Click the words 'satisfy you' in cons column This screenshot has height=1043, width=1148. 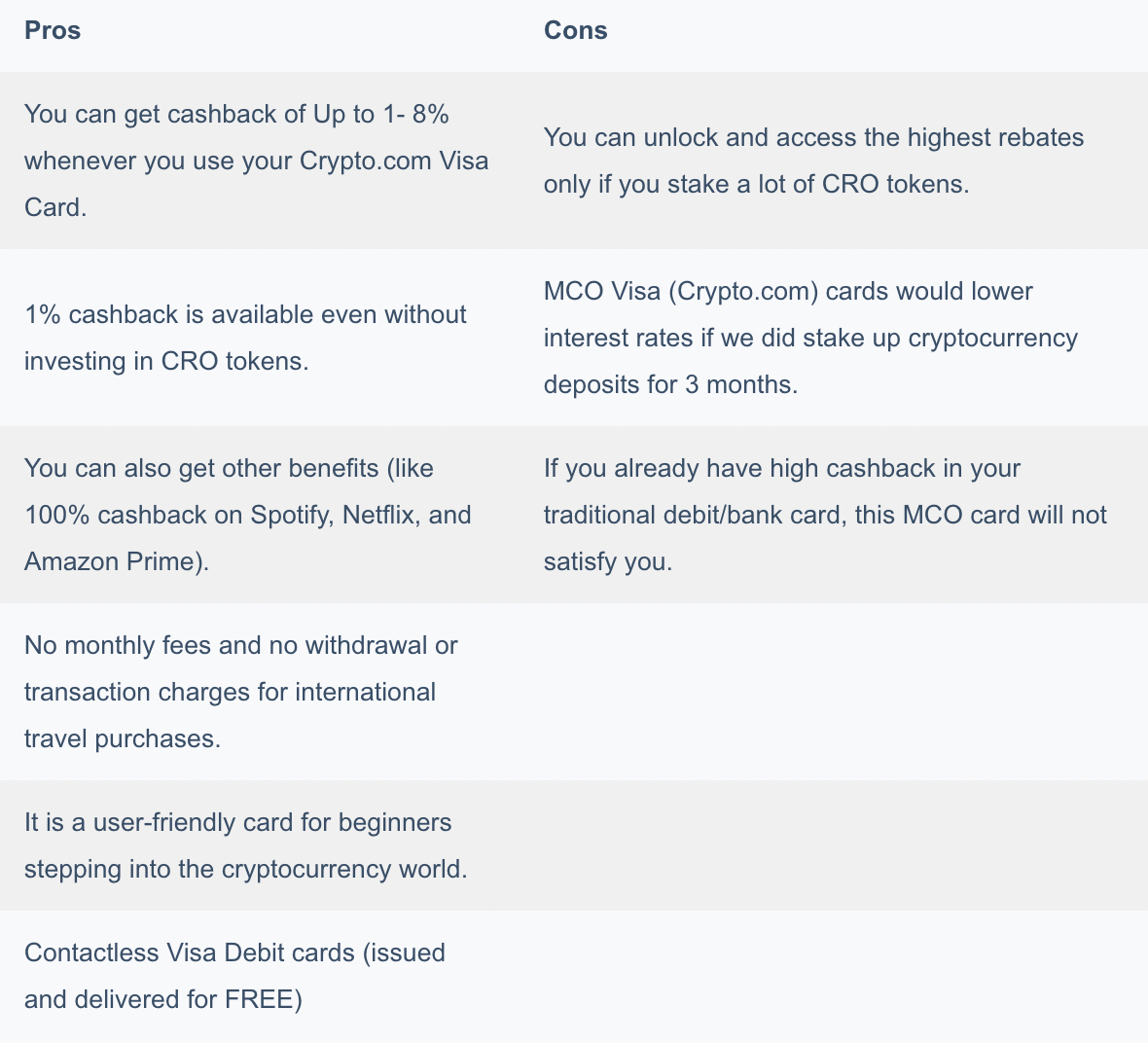pyautogui.click(x=608, y=561)
